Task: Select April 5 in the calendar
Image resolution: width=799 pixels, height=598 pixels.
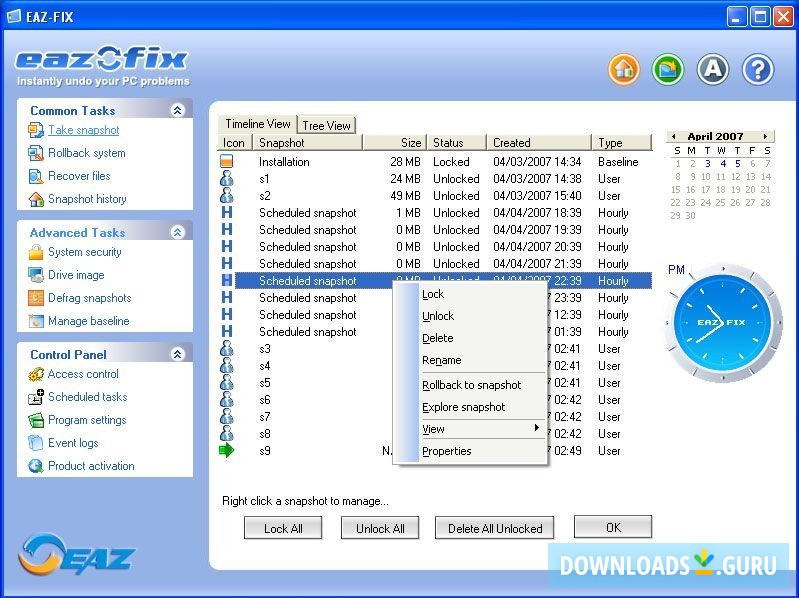Action: [x=737, y=164]
